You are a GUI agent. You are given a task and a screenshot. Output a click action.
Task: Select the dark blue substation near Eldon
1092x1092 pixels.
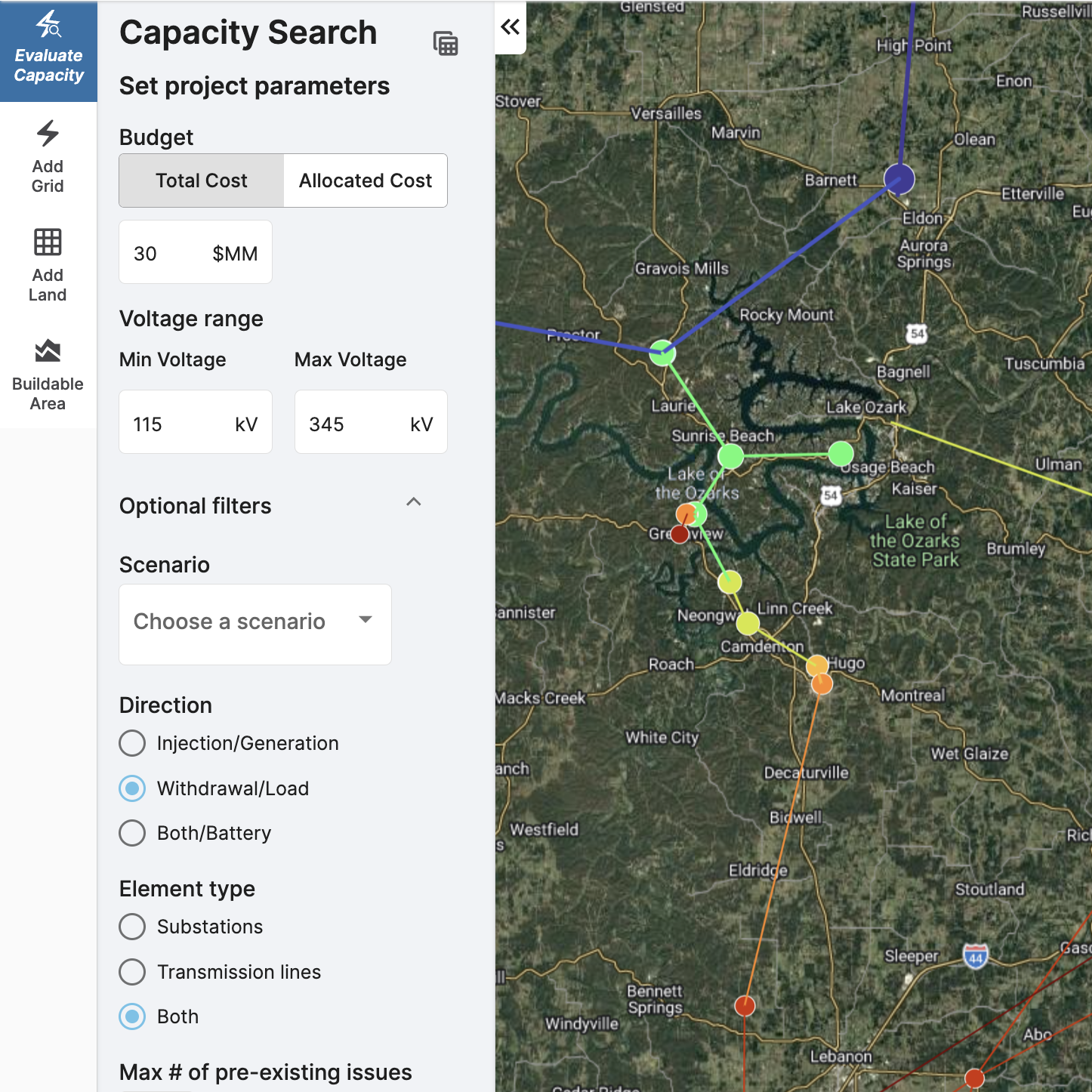click(x=899, y=179)
